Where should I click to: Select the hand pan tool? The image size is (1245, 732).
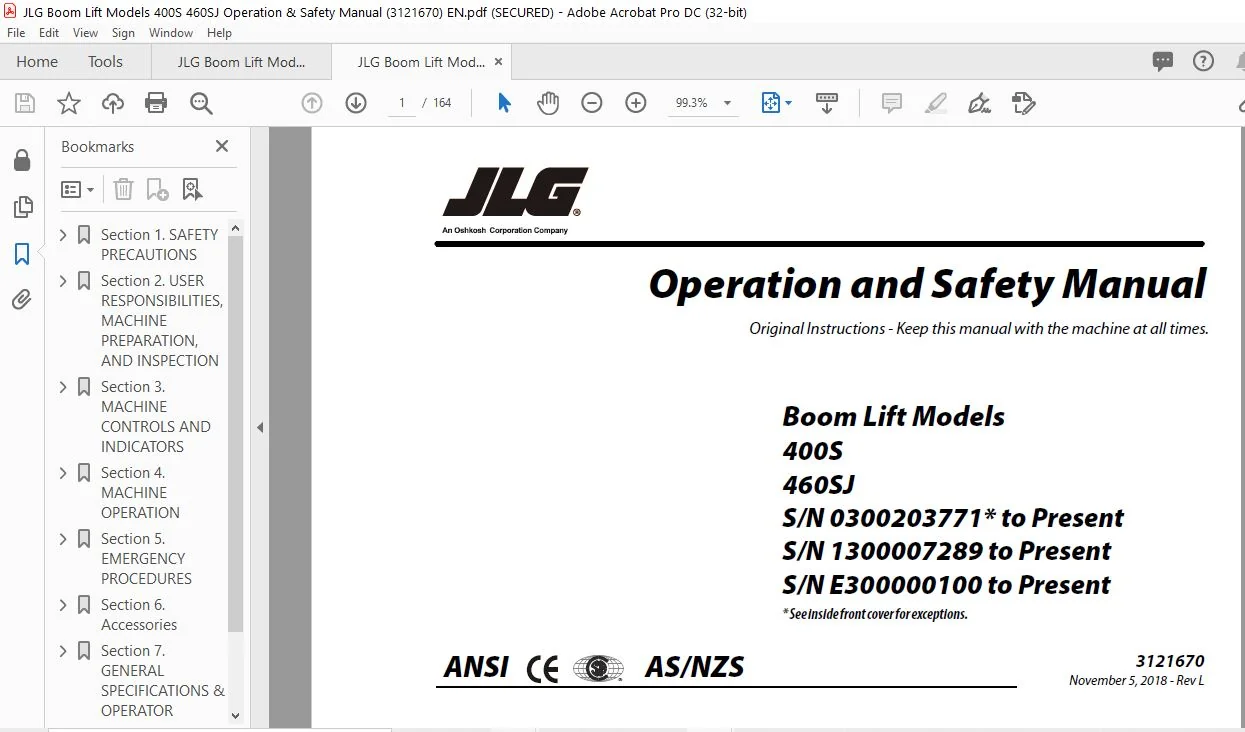tap(548, 103)
